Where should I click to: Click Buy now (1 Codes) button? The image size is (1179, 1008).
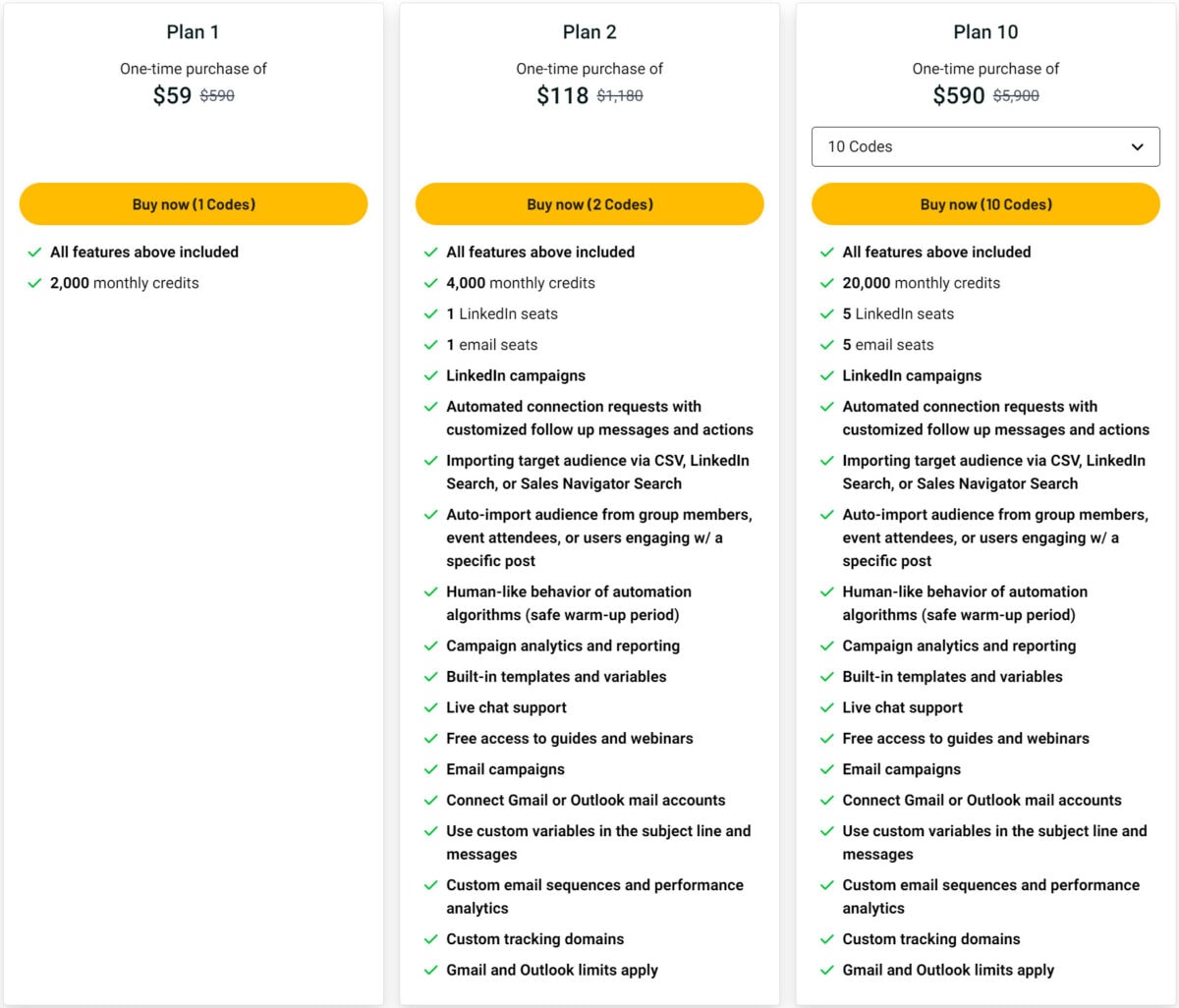point(194,204)
